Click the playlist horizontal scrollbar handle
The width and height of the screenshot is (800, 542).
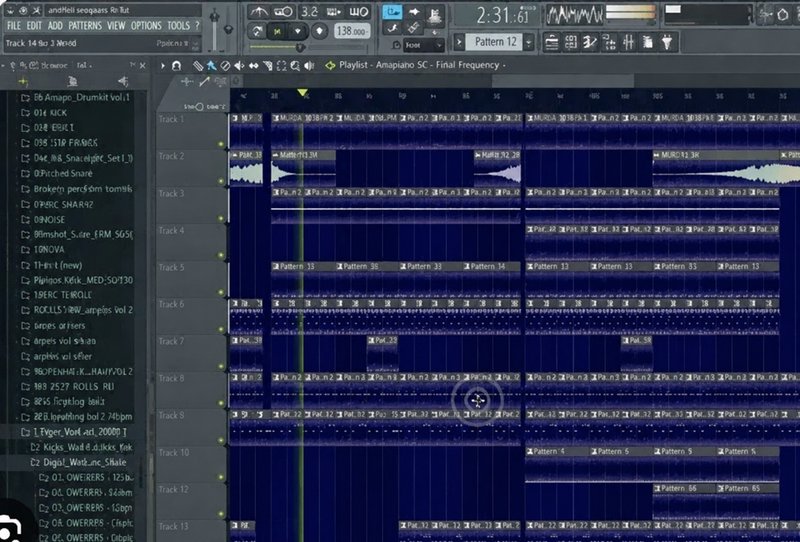pyautogui.click(x=563, y=81)
